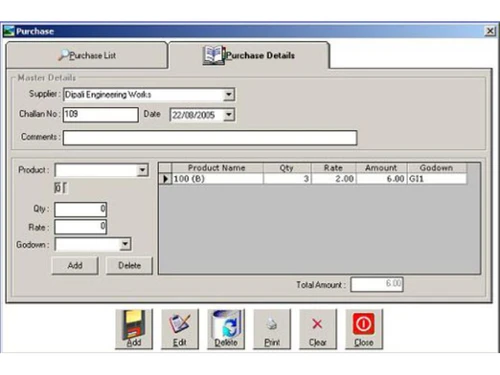
Task: Click the Delete recycle bin button
Action: pos(226,329)
